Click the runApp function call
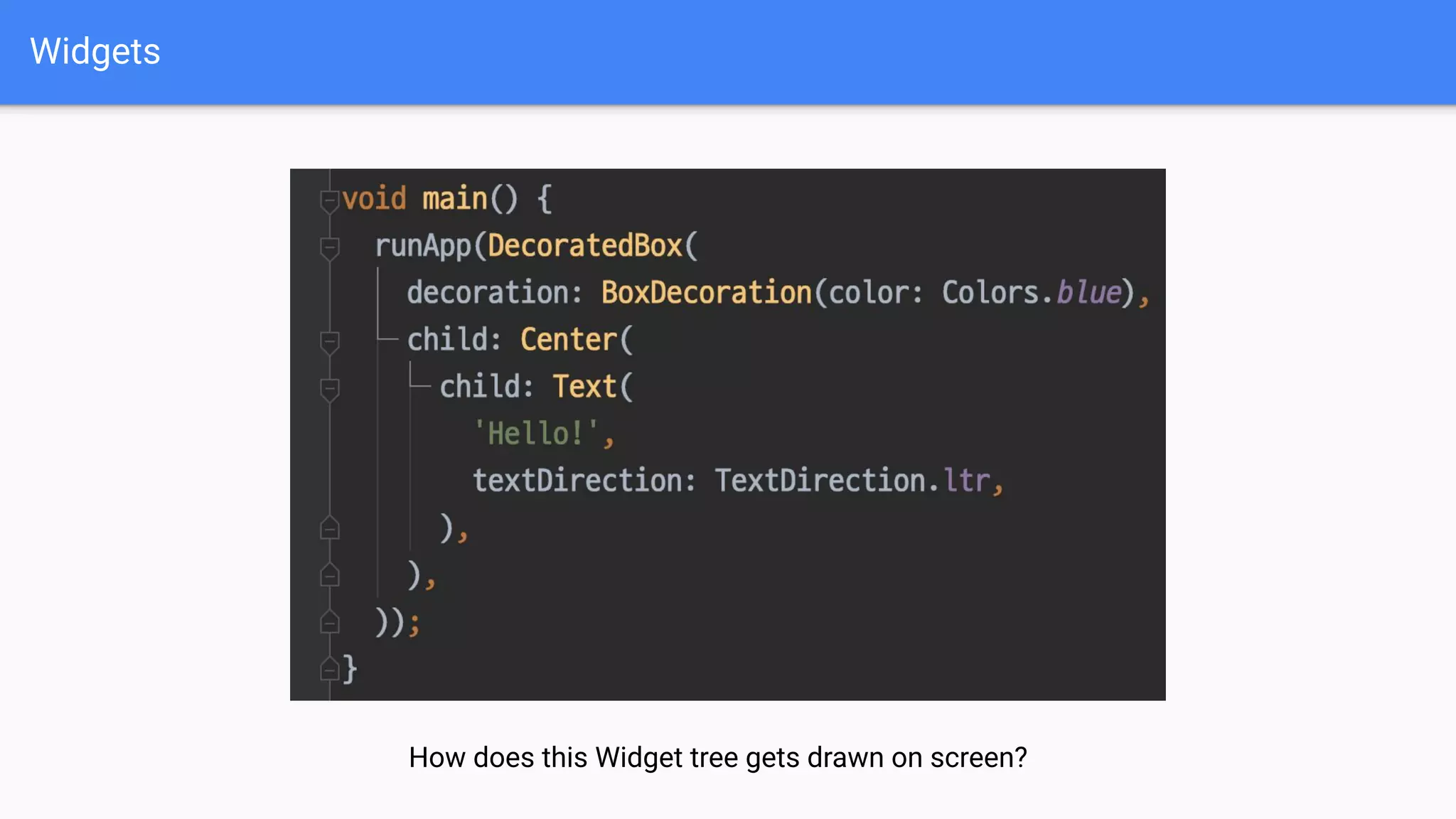Viewport: 1456px width, 819px height. 423,246
